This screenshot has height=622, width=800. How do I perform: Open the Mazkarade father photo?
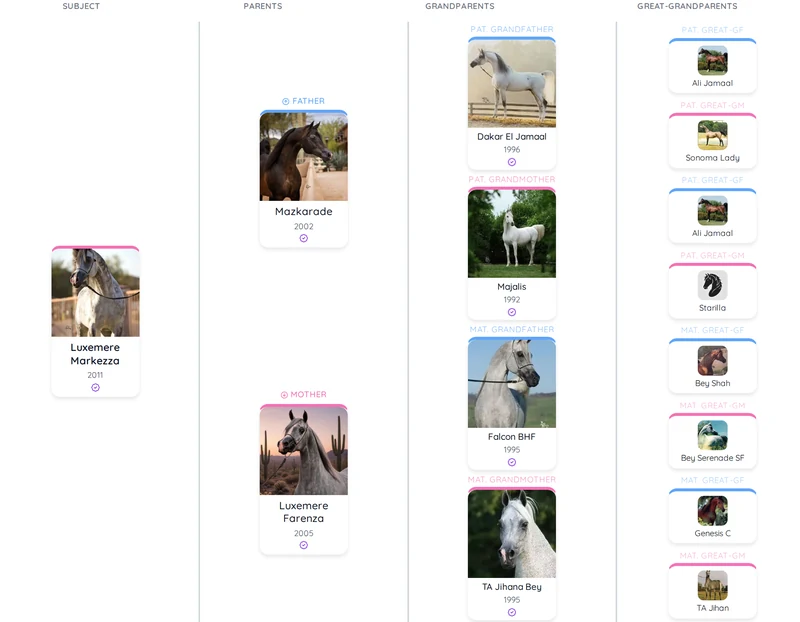304,156
